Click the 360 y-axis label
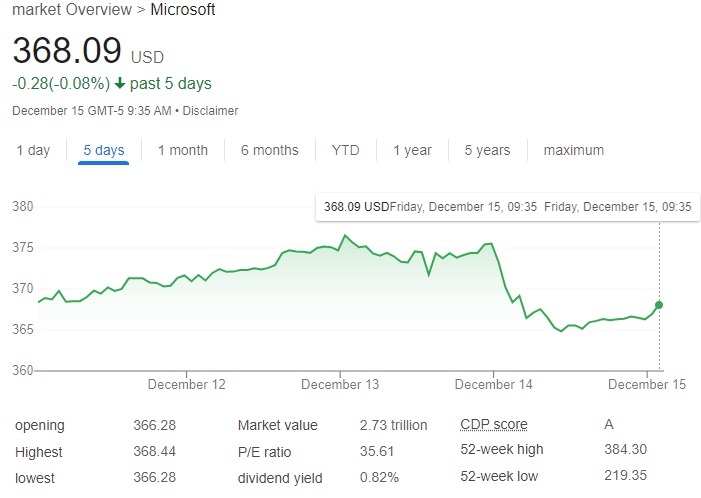The height and width of the screenshot is (498, 701). point(23,370)
